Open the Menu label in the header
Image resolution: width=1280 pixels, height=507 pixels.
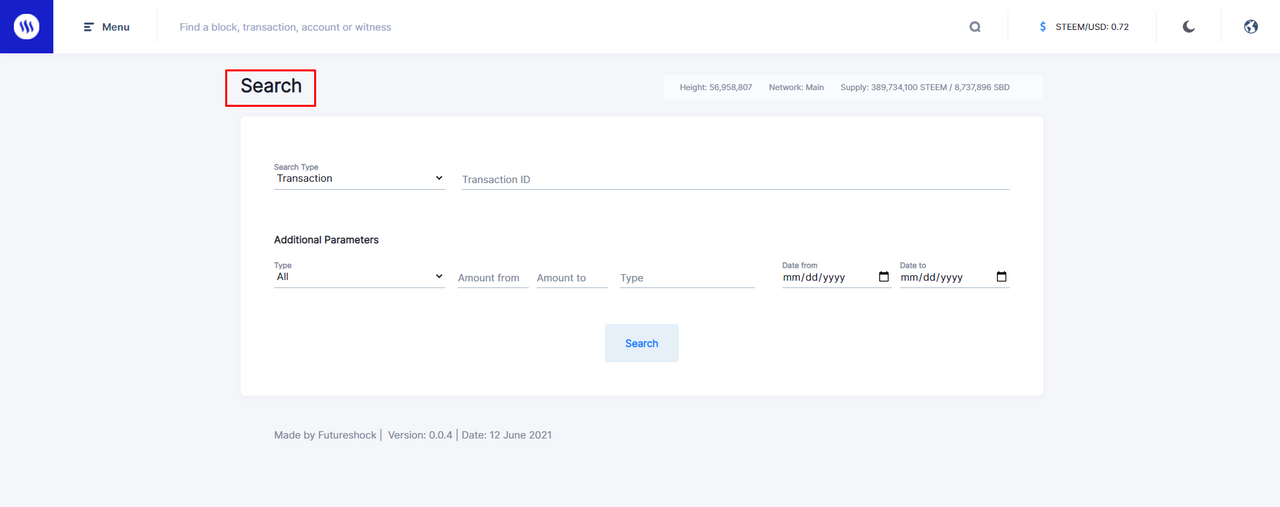(116, 27)
